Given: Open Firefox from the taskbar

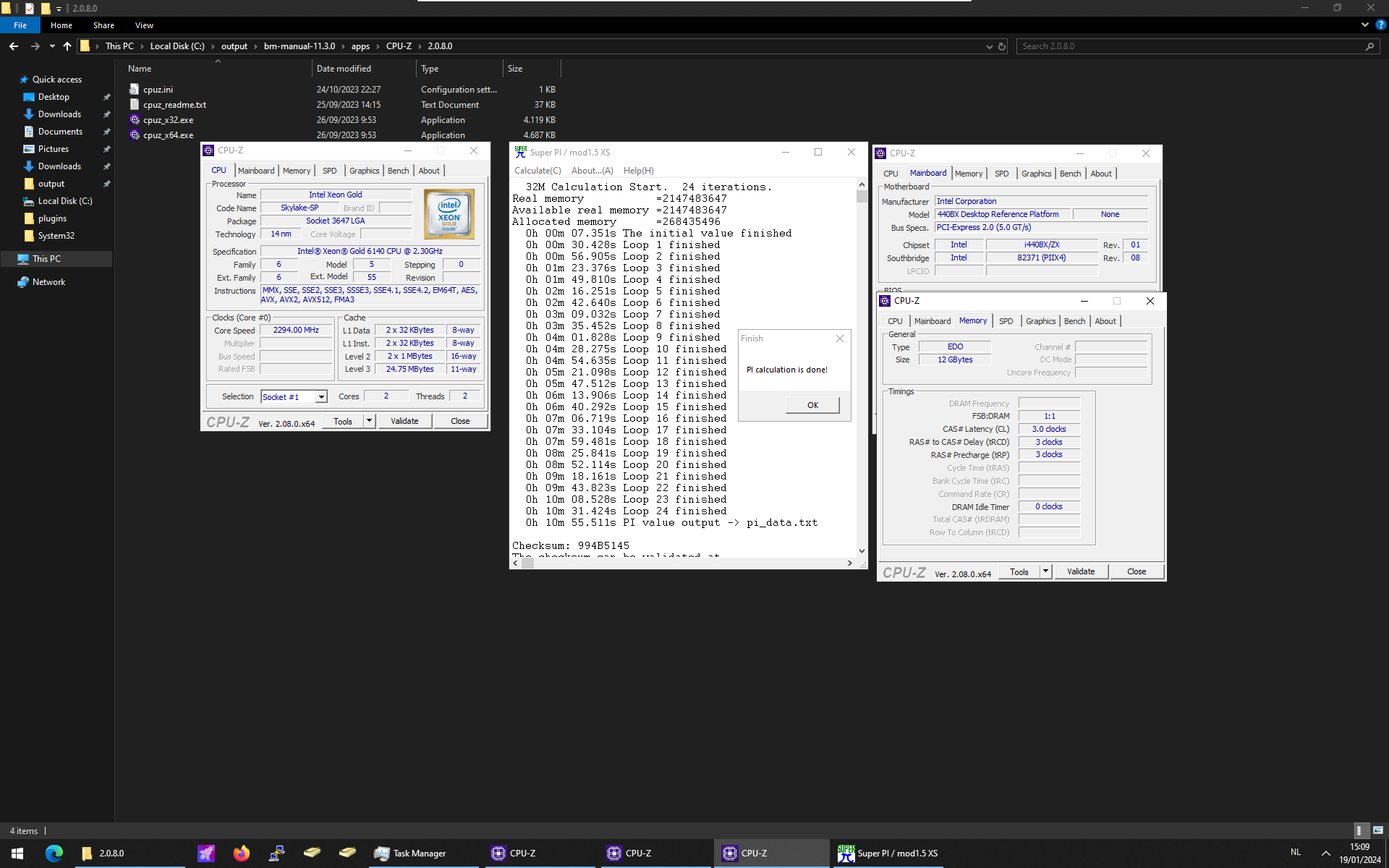Looking at the screenshot, I should tap(242, 854).
